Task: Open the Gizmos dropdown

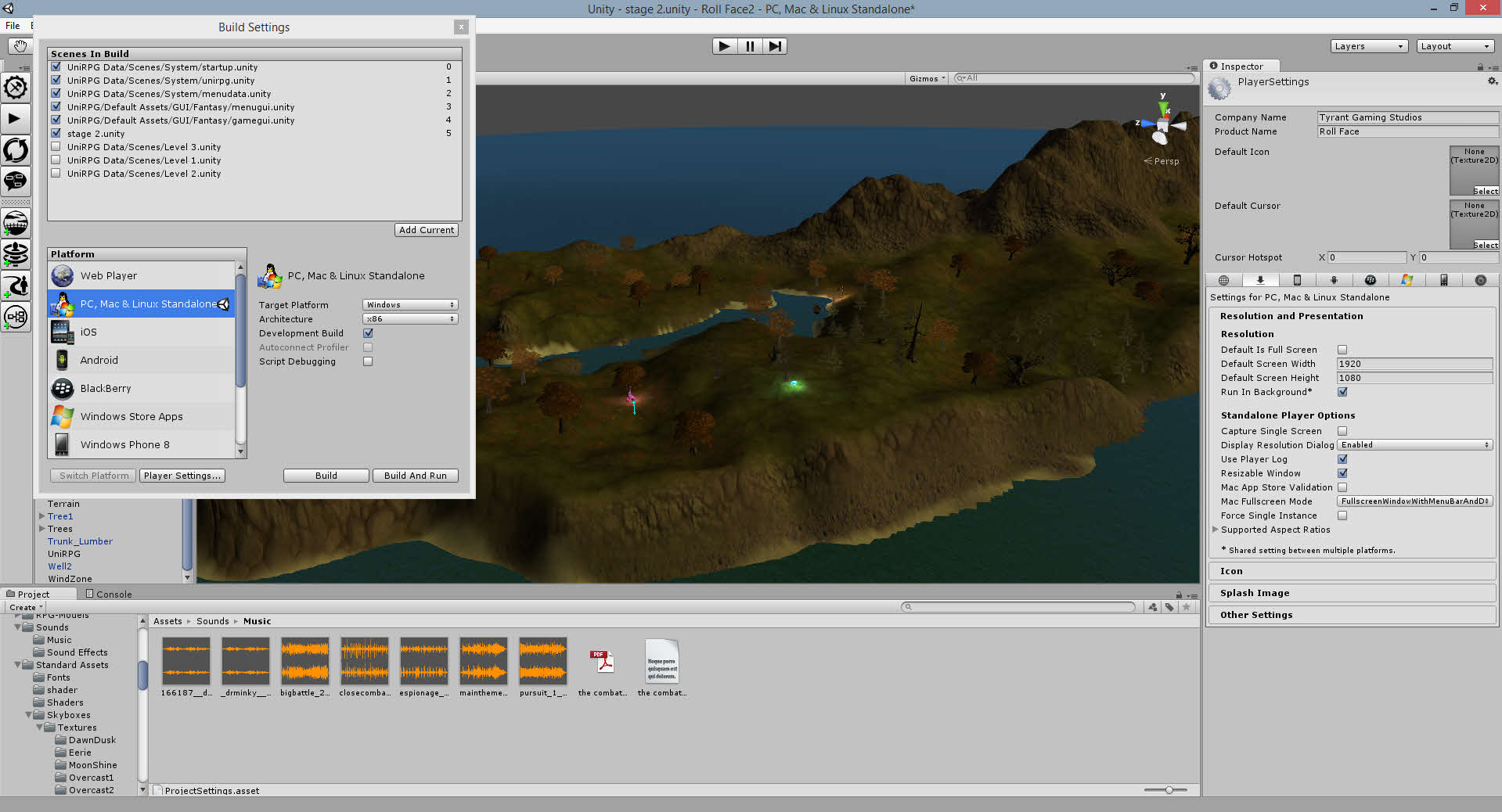Action: click(927, 78)
